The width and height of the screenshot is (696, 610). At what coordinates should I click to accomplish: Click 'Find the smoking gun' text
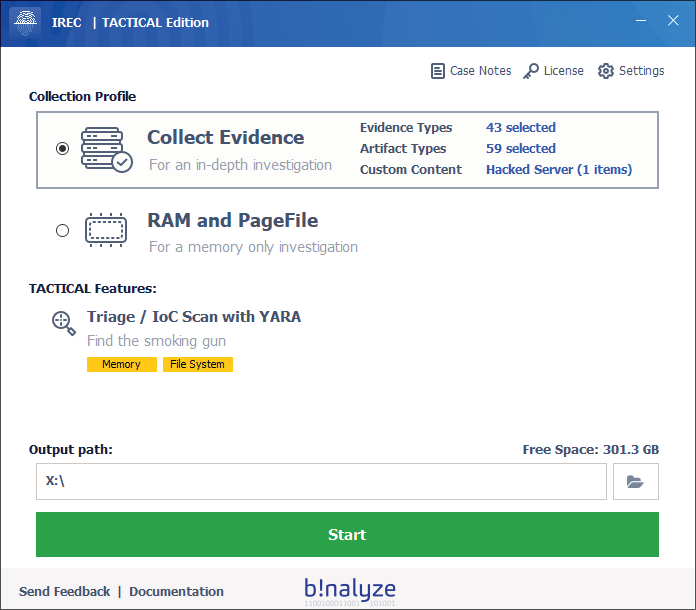tap(156, 341)
